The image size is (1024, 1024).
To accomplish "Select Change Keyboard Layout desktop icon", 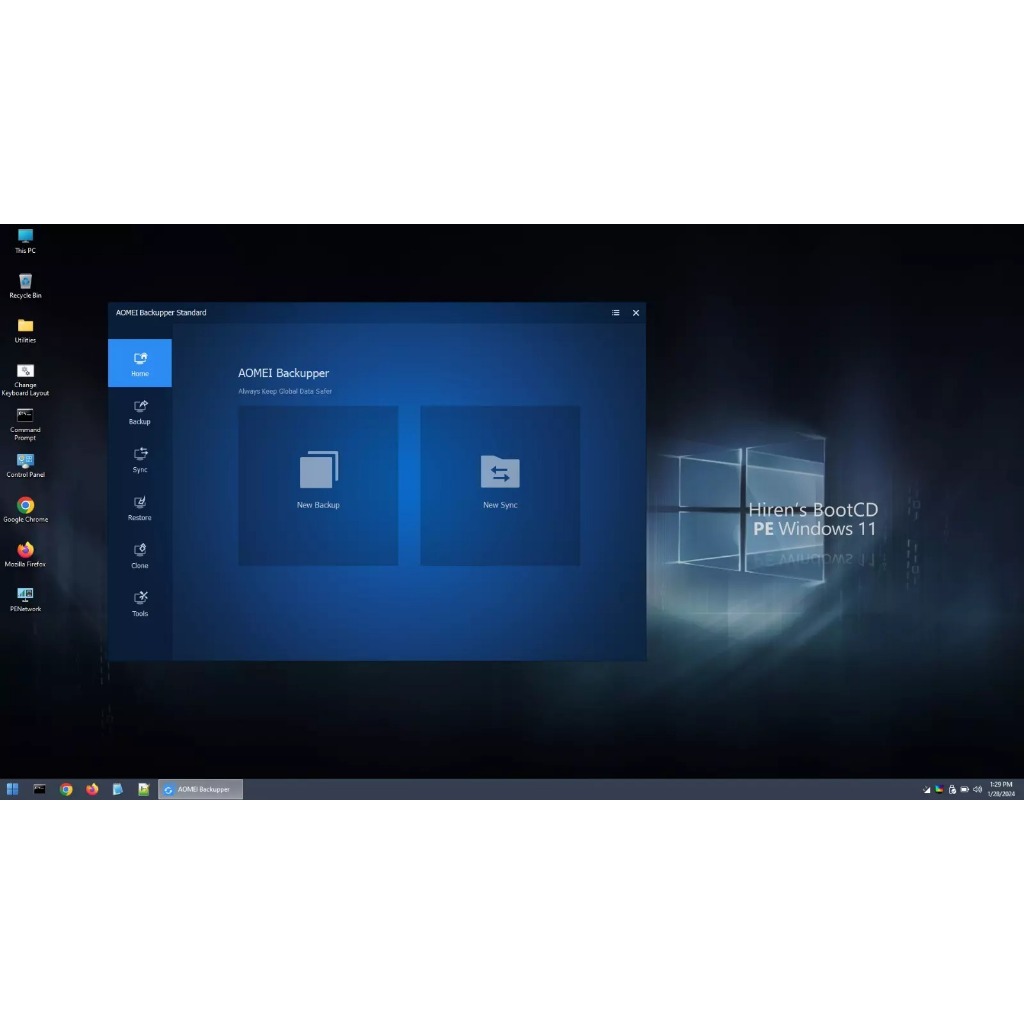I will (25, 380).
